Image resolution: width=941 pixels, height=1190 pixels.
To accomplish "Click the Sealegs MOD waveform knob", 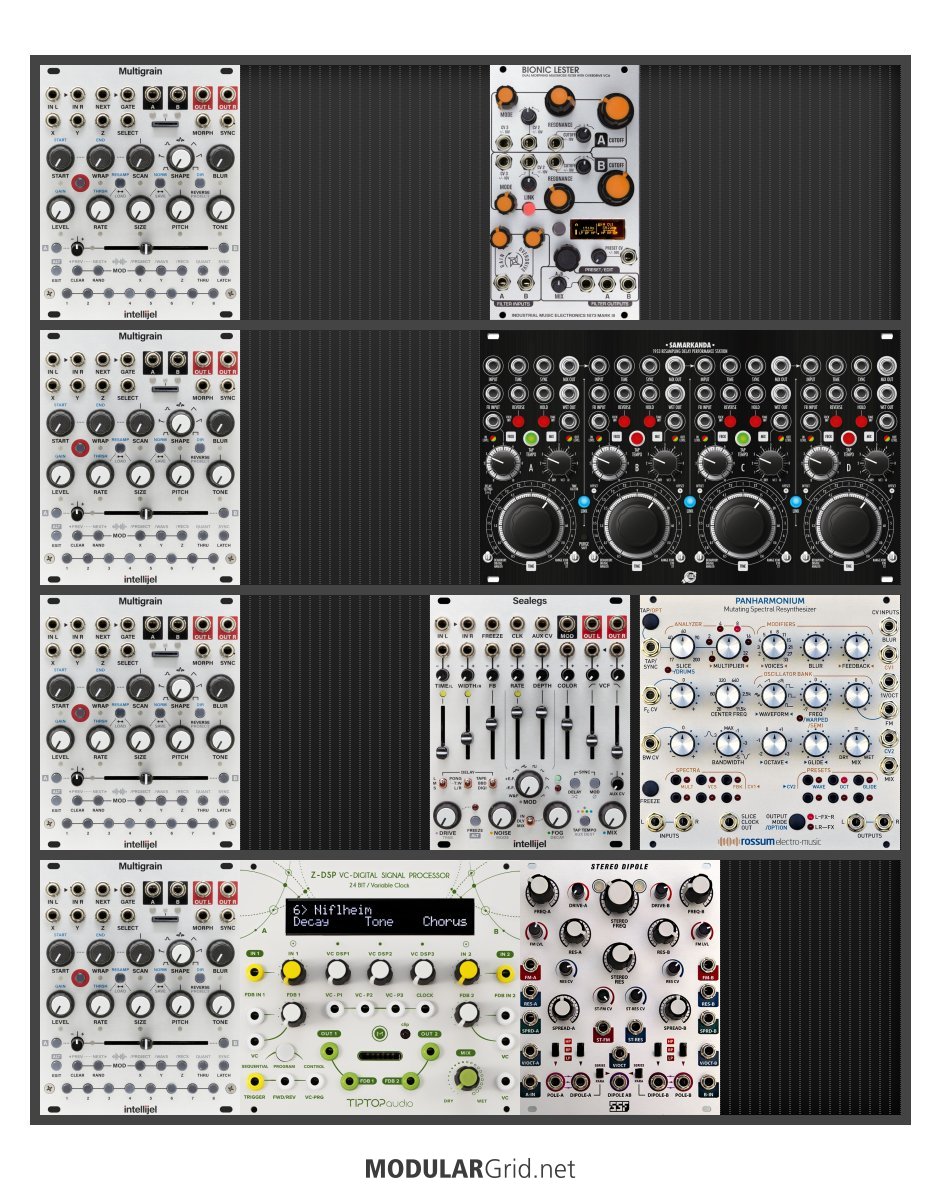I will point(530,785).
